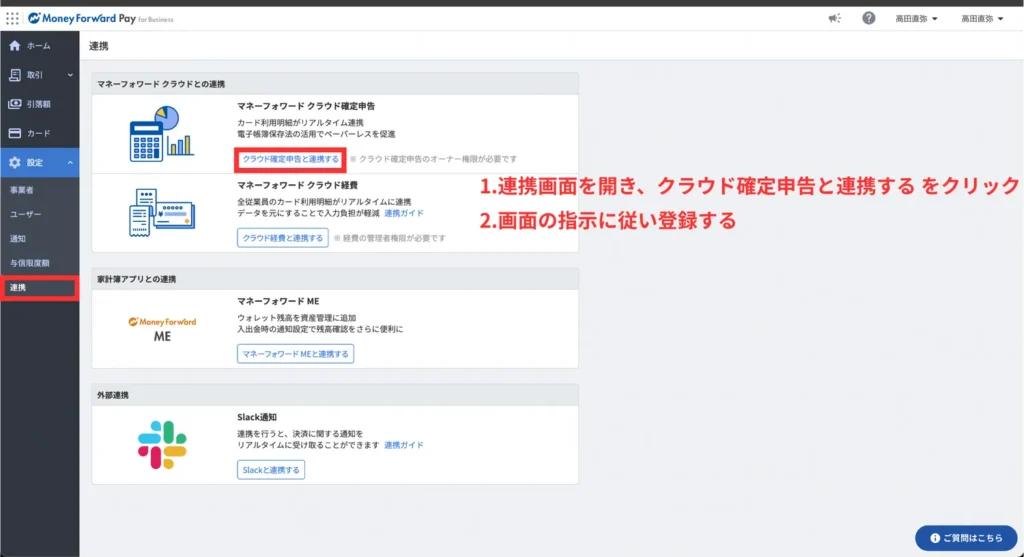Open 連携ガイド link under クラウド経費
Screen dimensions: 1024x557
coord(404,213)
